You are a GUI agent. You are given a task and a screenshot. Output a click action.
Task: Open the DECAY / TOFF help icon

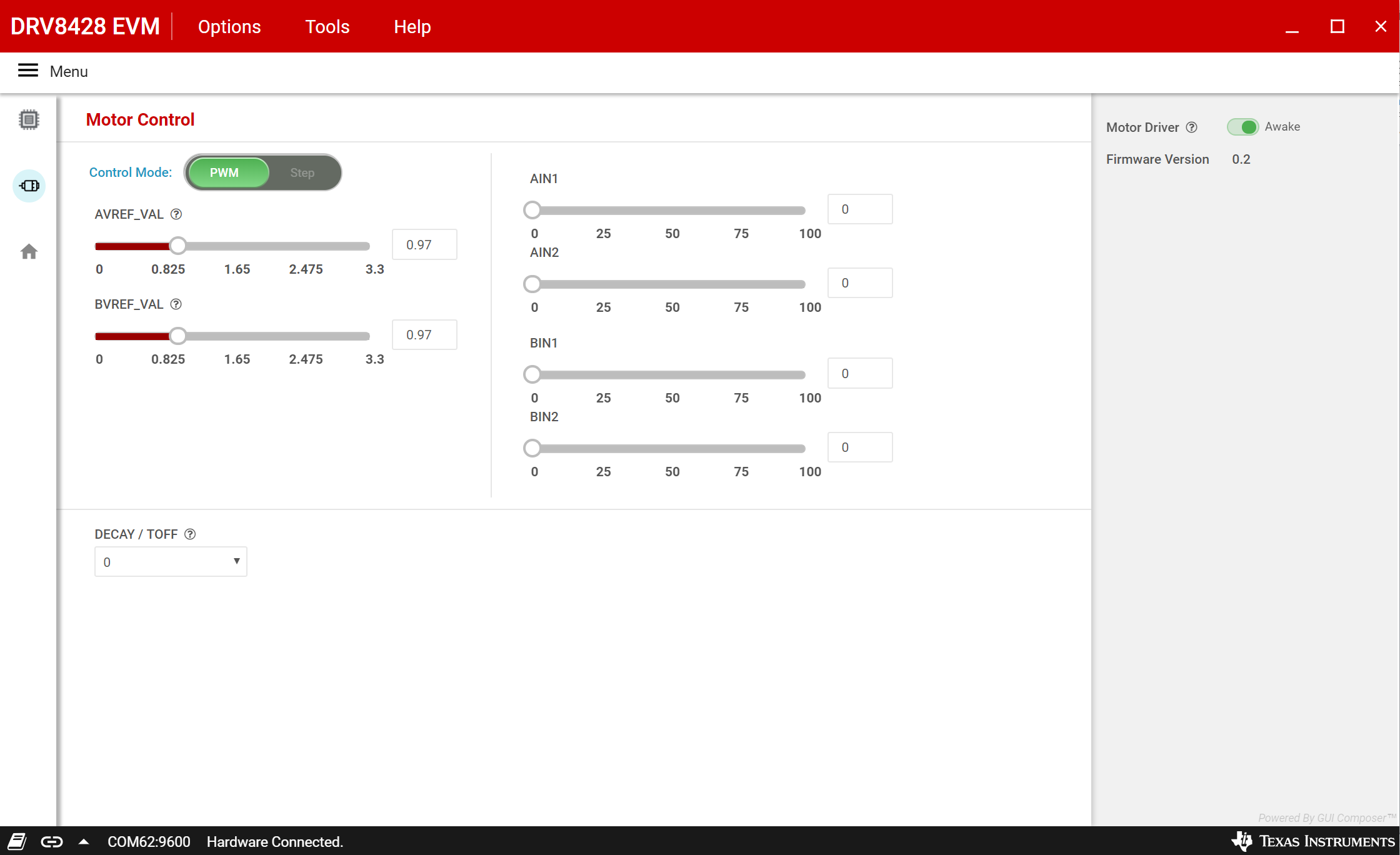click(x=189, y=534)
